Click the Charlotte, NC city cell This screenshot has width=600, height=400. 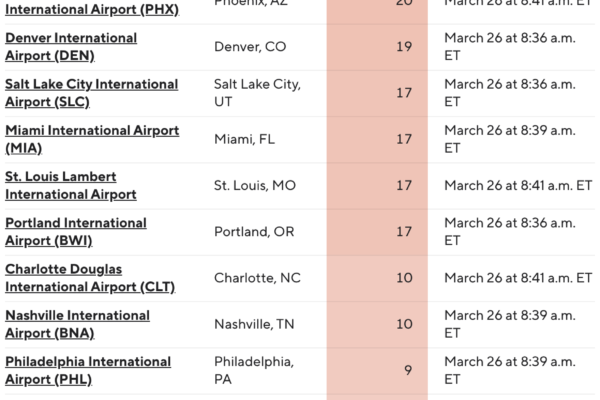[257, 278]
